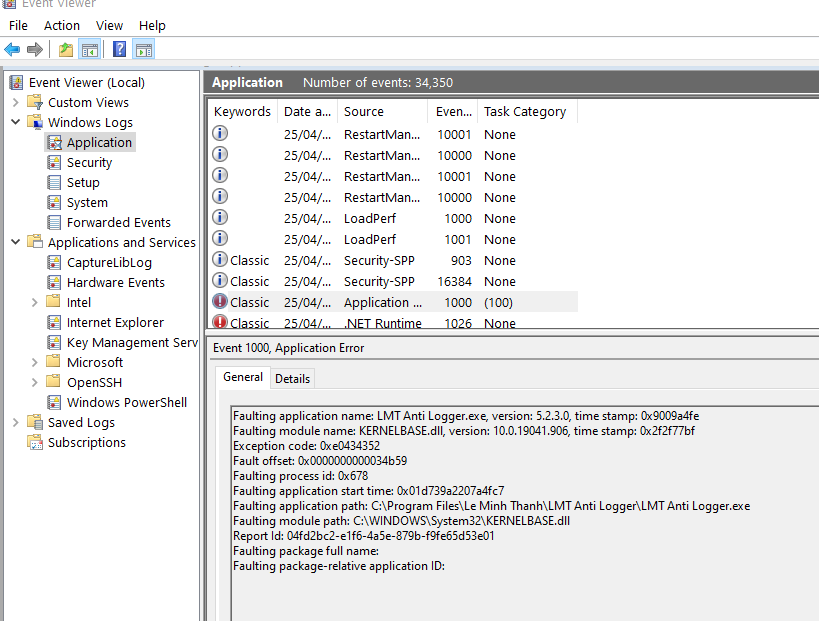Click the CaptureLibLog icon

54,262
